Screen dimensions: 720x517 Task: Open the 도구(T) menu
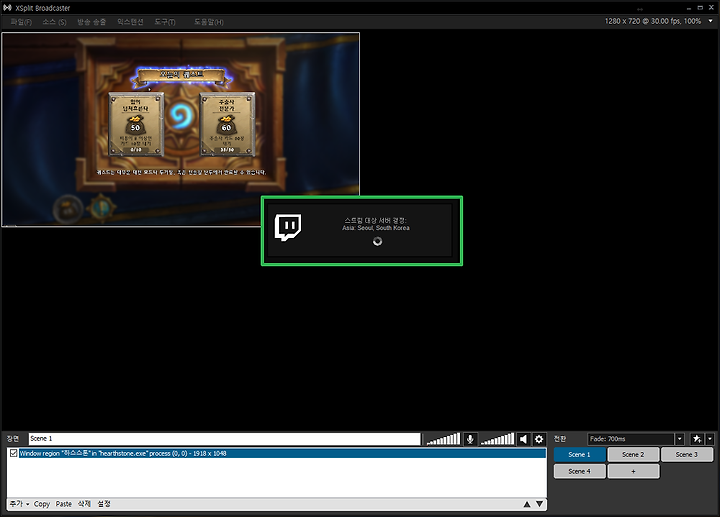coord(165,22)
